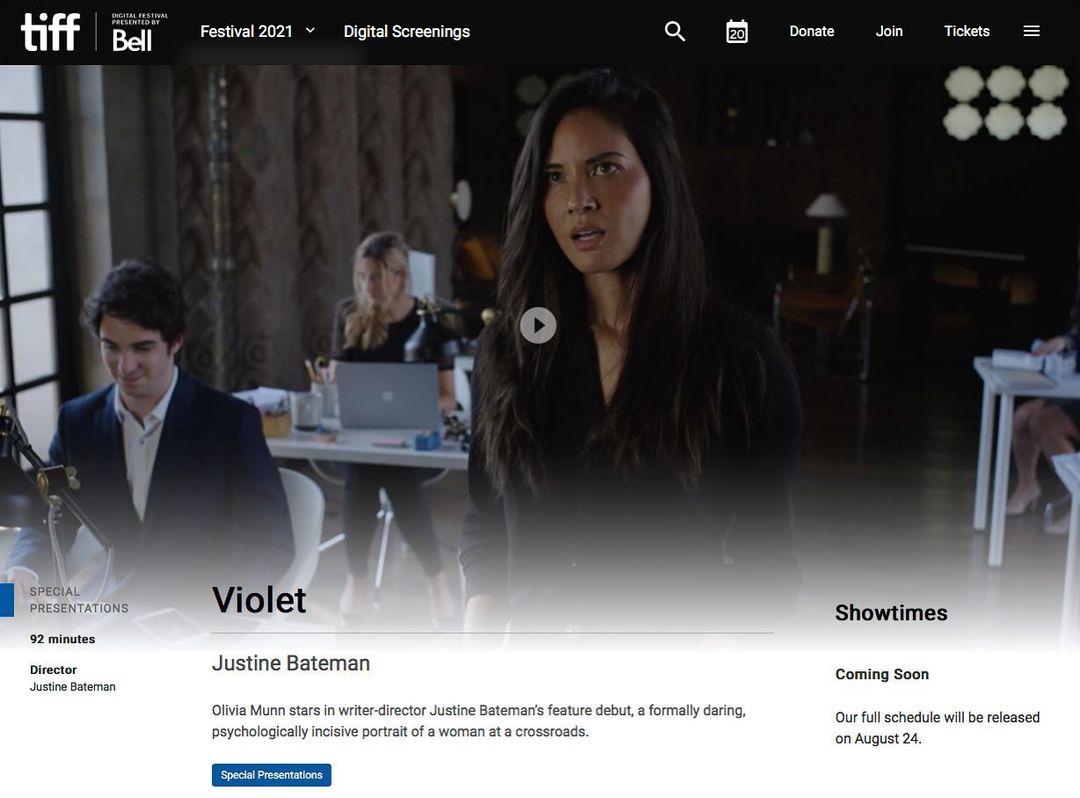The height and width of the screenshot is (798, 1080).
Task: Click the Justine Bateman heading under title
Action: click(291, 663)
